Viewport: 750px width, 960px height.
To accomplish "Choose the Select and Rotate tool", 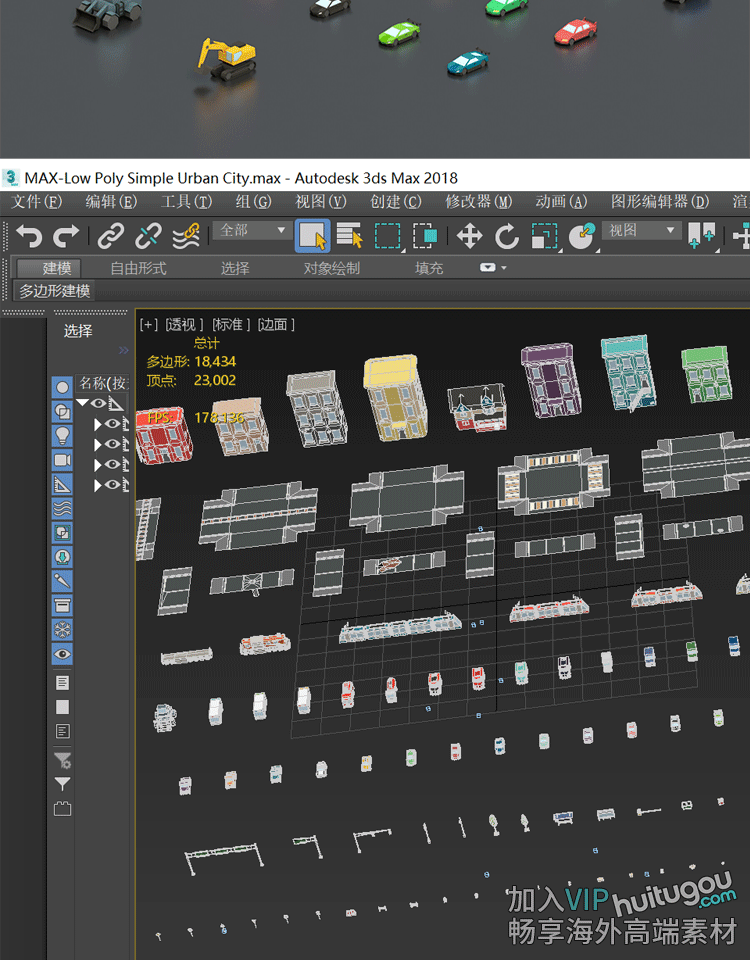I will (507, 236).
